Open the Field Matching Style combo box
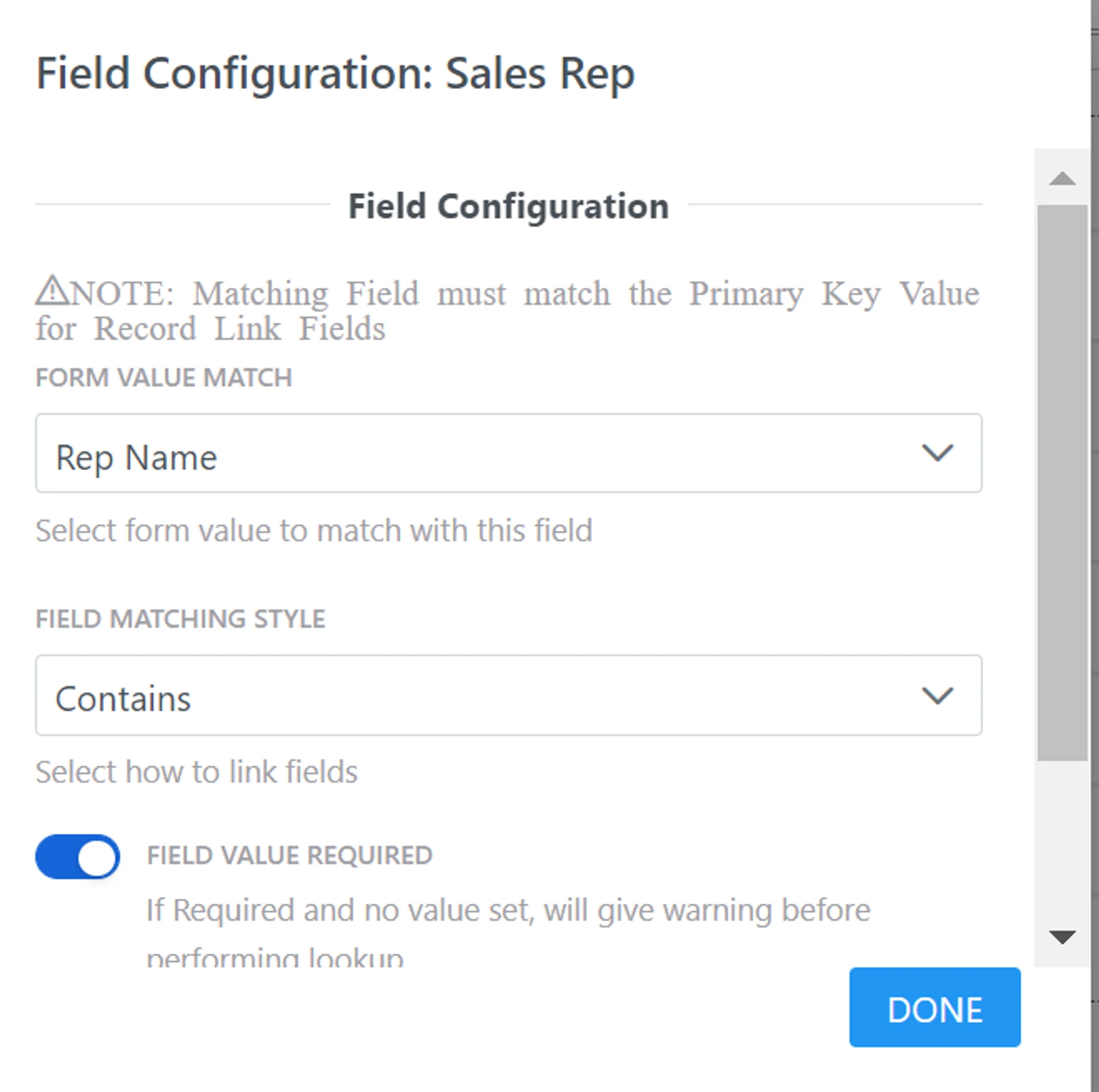Image resolution: width=1099 pixels, height=1092 pixels. point(481,696)
